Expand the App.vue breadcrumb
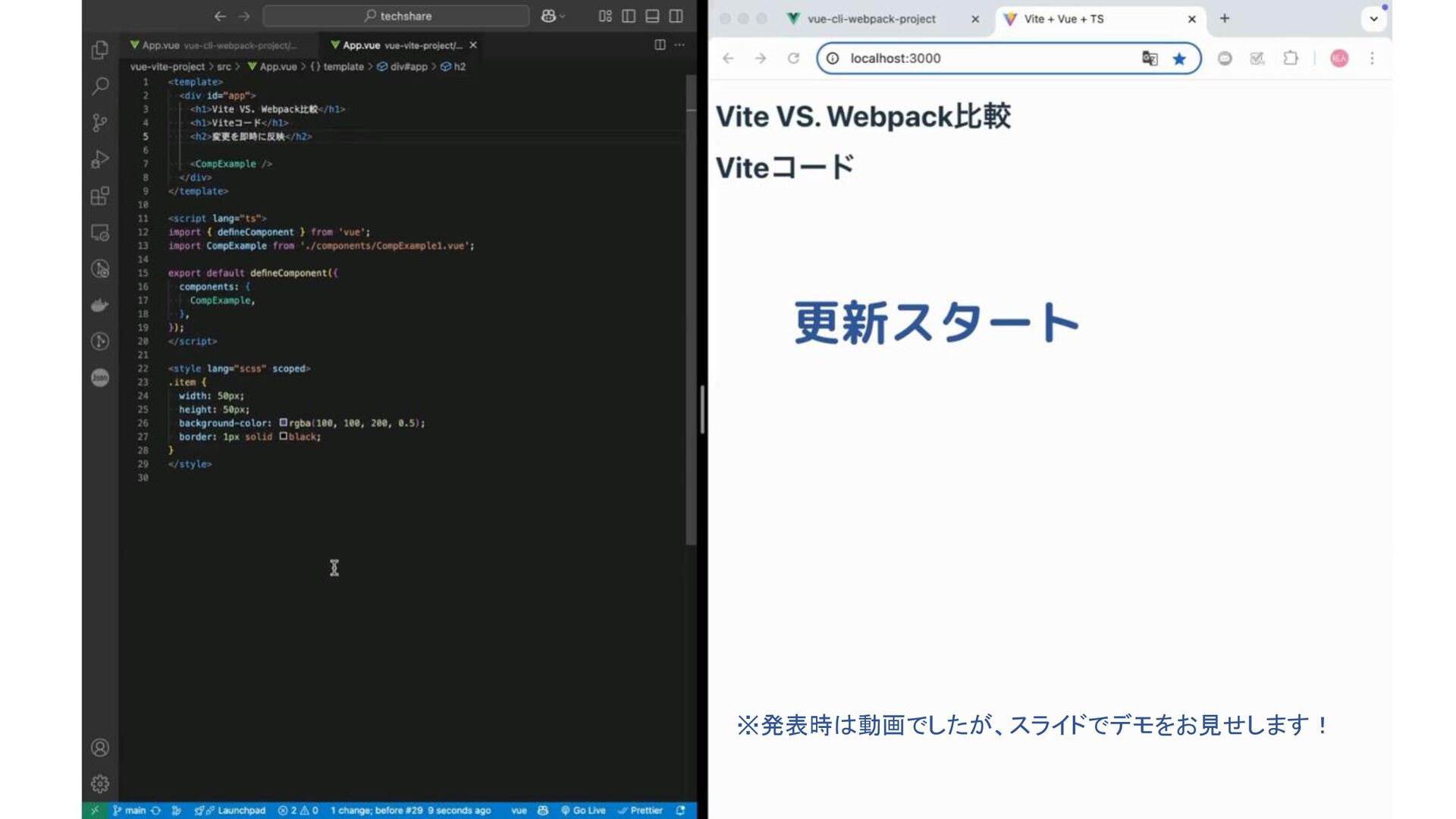 tap(272, 67)
